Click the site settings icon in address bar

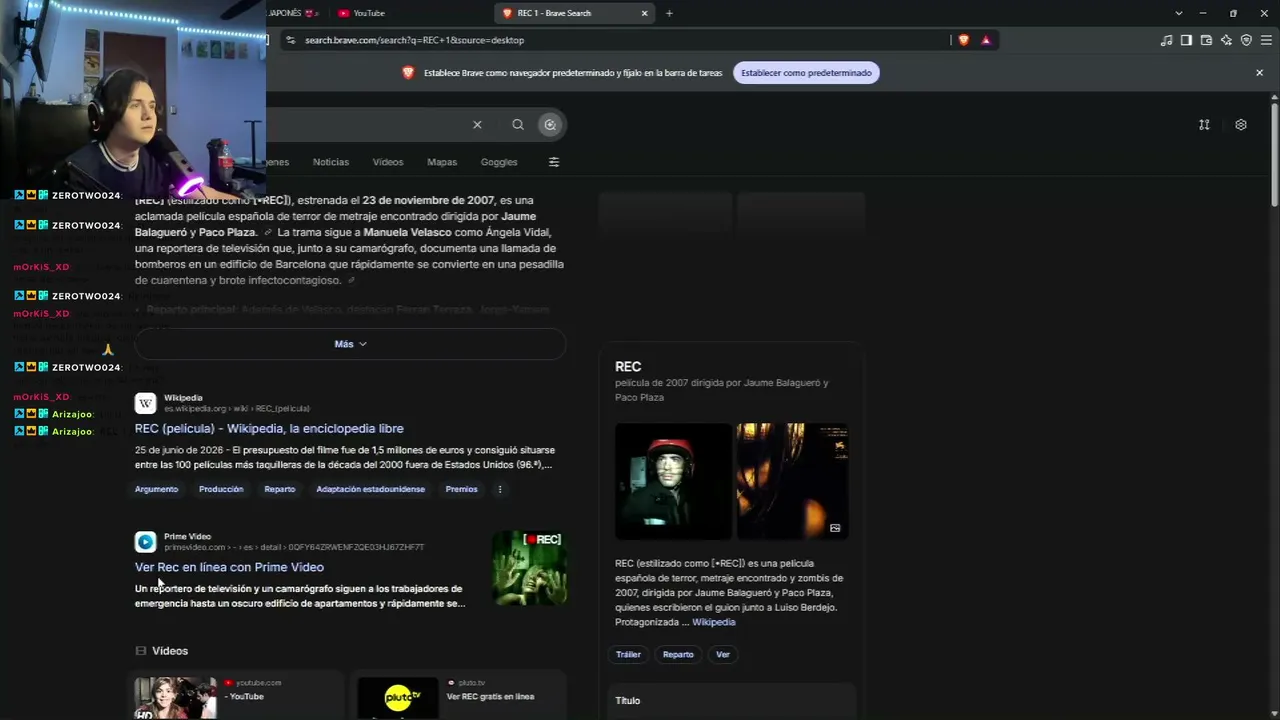[x=290, y=40]
